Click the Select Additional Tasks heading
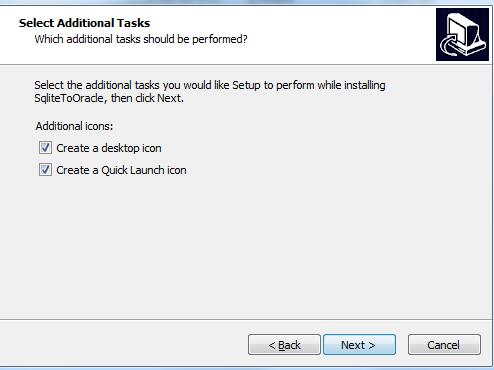This screenshot has height=370, width=494. pos(84,23)
